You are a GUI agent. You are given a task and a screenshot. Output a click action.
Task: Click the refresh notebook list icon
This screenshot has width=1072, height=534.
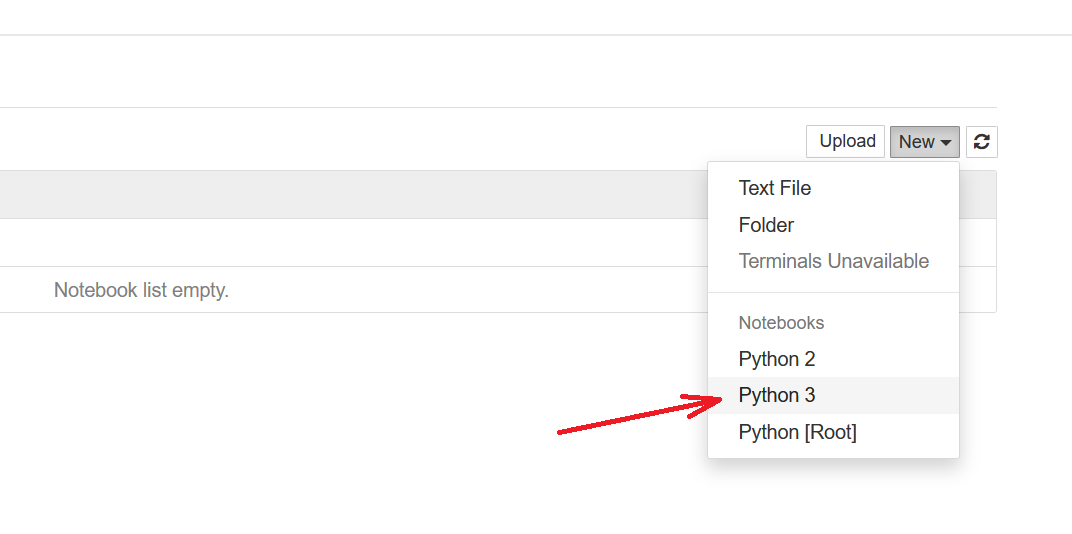982,142
